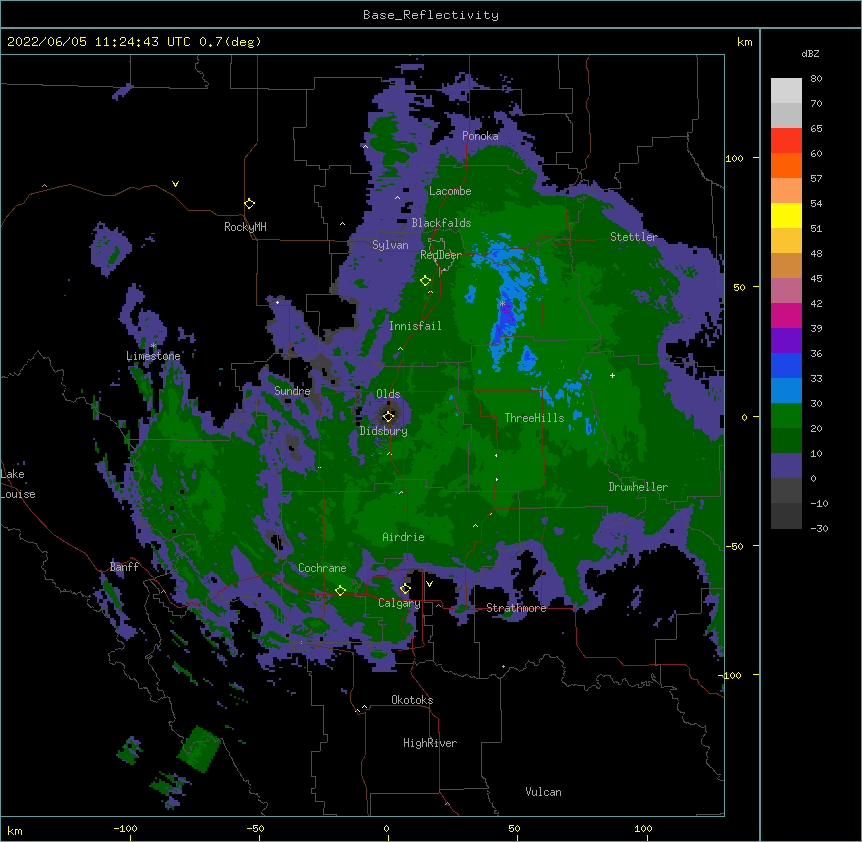Click the Lacombe city label

[x=450, y=191]
